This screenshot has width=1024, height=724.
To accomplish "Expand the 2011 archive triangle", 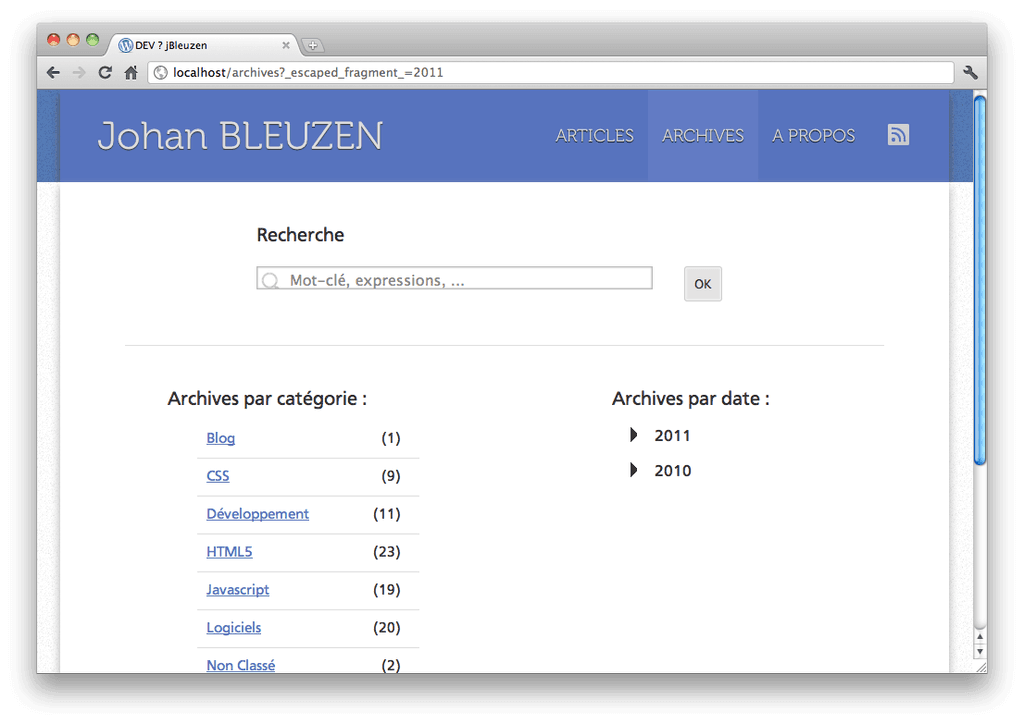I will tap(633, 435).
